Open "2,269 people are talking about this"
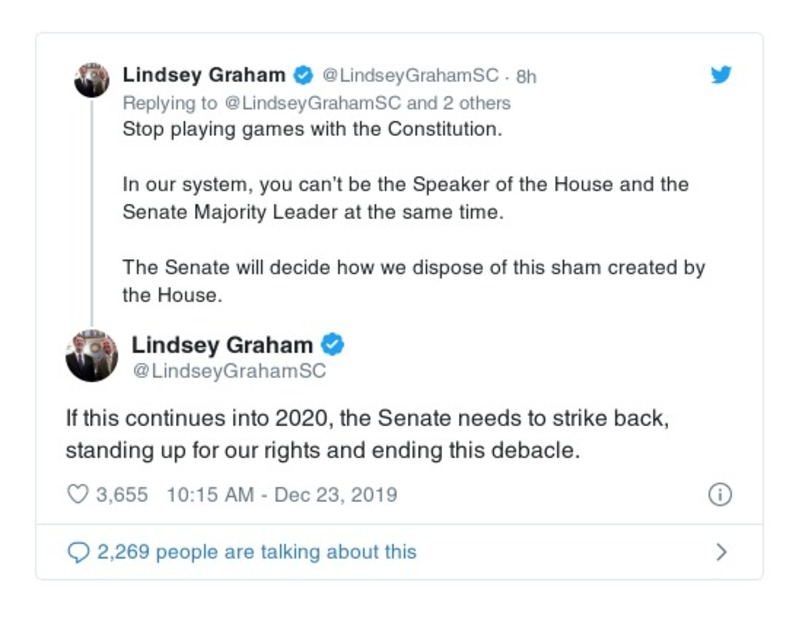 click(256, 552)
